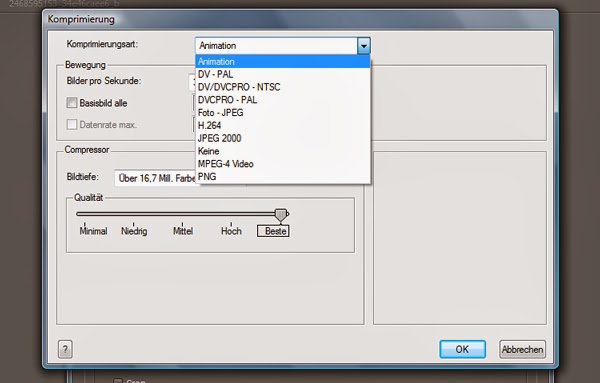Screen dimensions: 600x383
Task: Set quality to Hoch label
Action: click(231, 231)
